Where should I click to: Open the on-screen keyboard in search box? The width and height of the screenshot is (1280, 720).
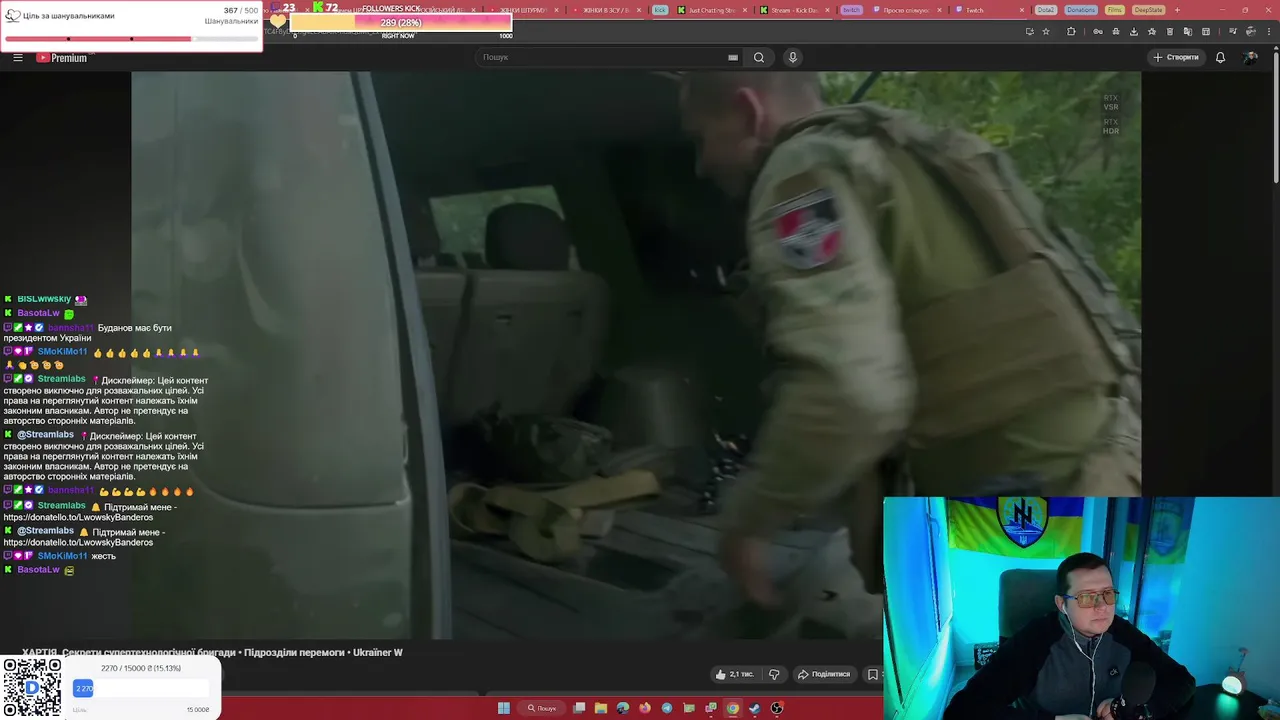tap(733, 57)
